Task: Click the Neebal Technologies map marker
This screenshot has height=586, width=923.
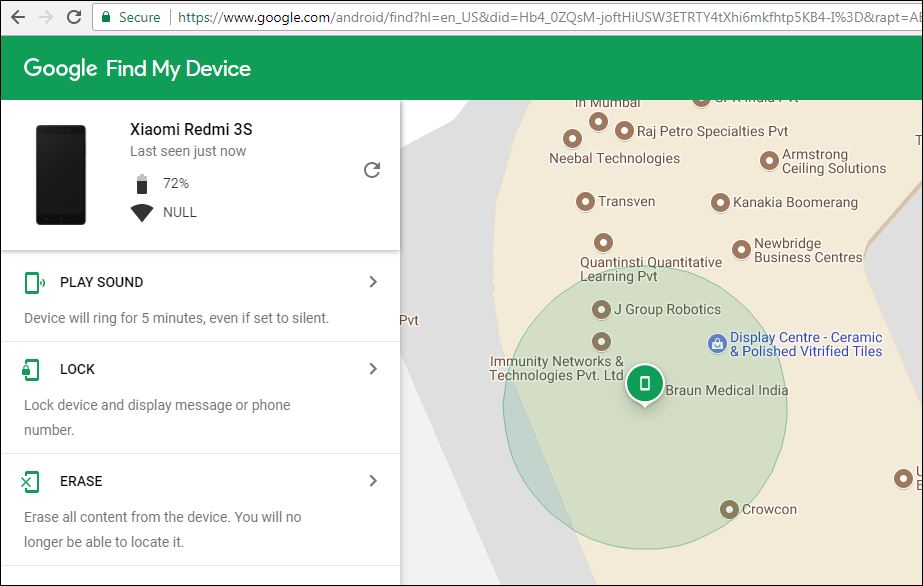Action: pos(572,139)
